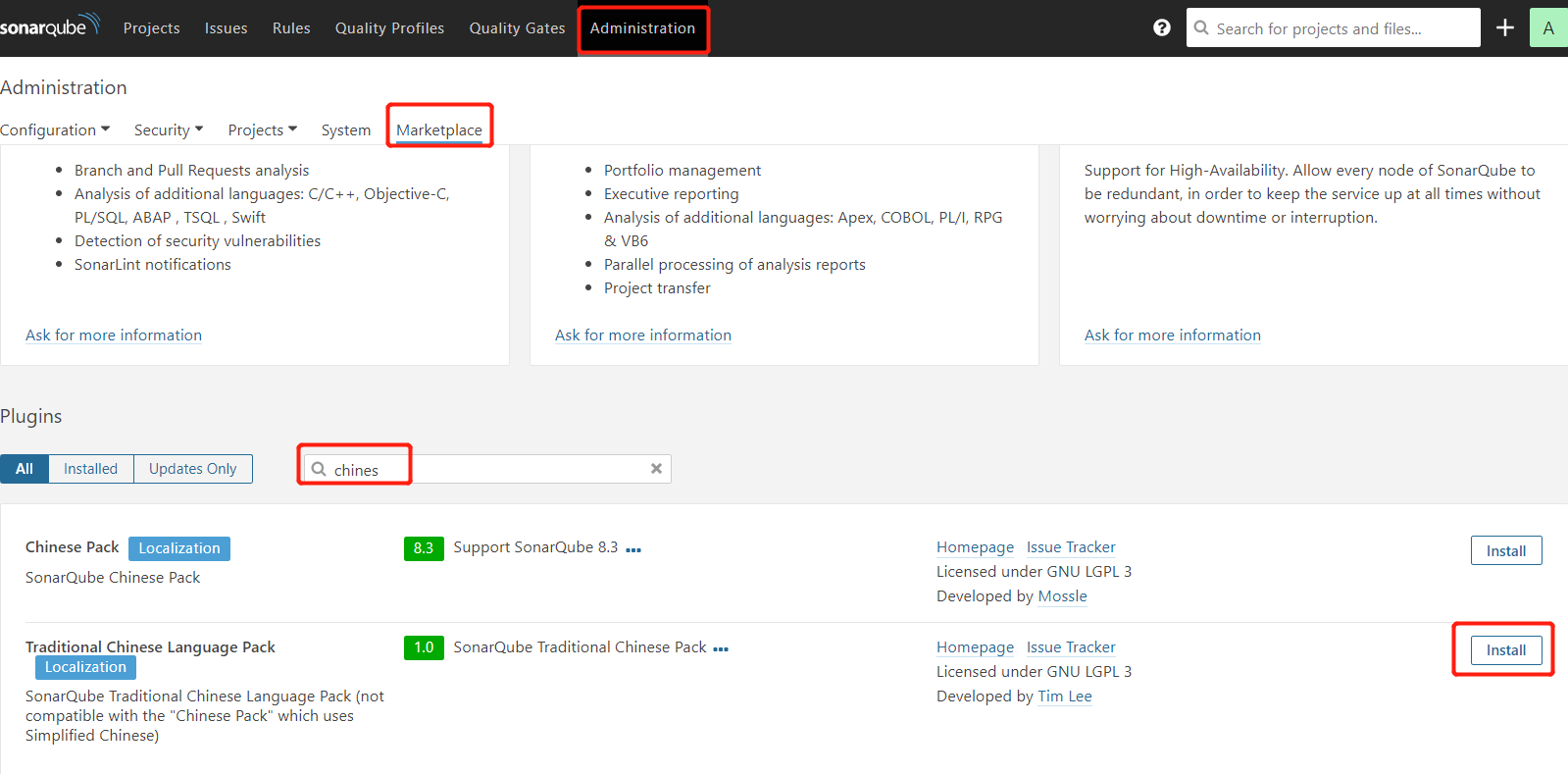Open the Issues top navigation item
The height and width of the screenshot is (774, 1568).
coord(226,28)
